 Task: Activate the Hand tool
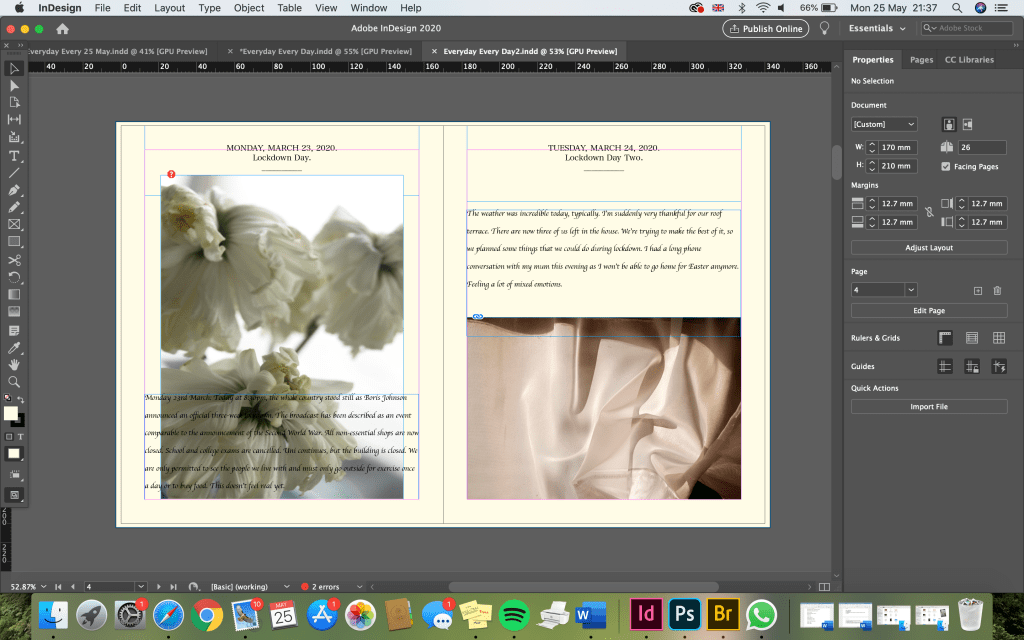[14, 364]
